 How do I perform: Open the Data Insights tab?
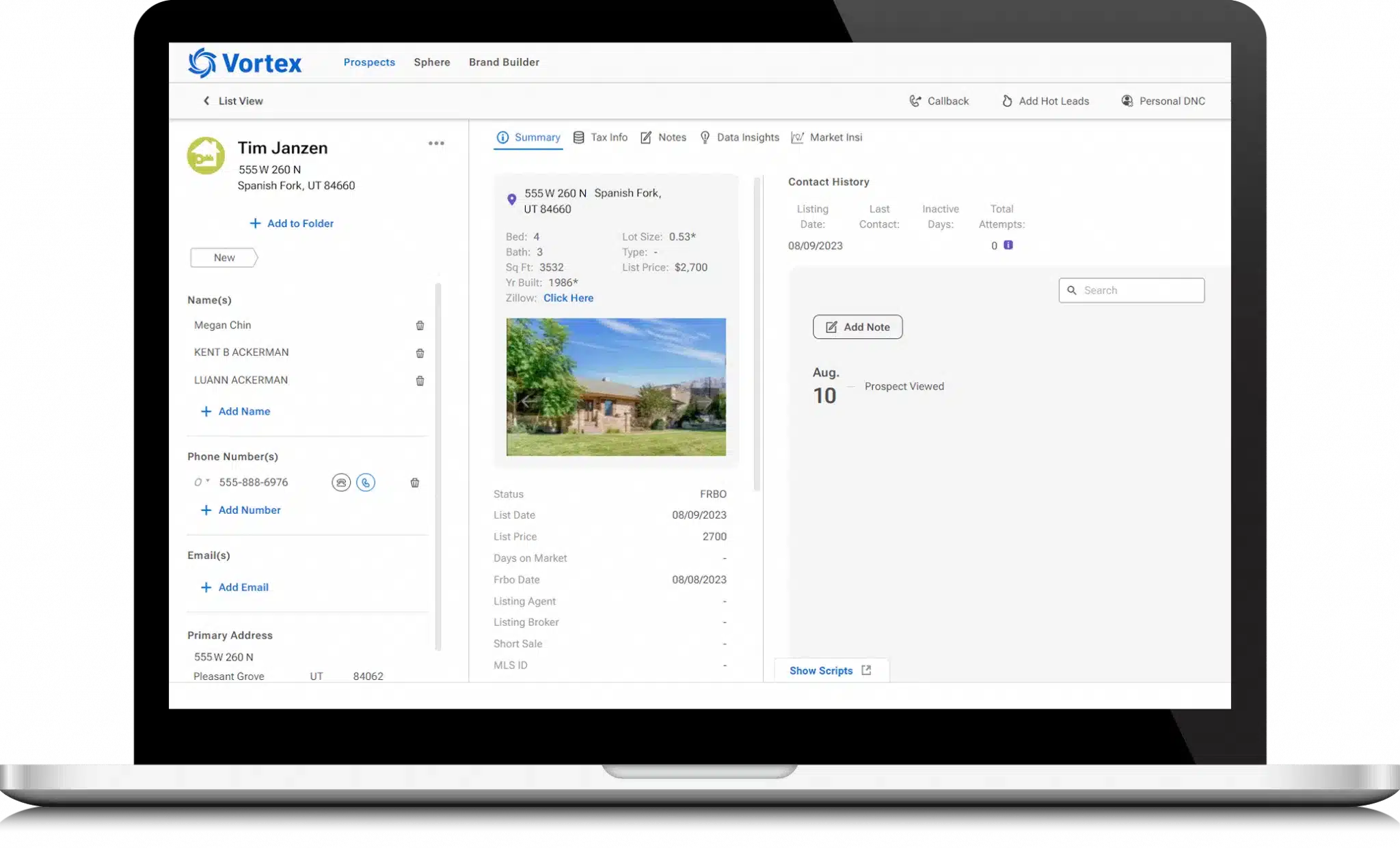739,137
